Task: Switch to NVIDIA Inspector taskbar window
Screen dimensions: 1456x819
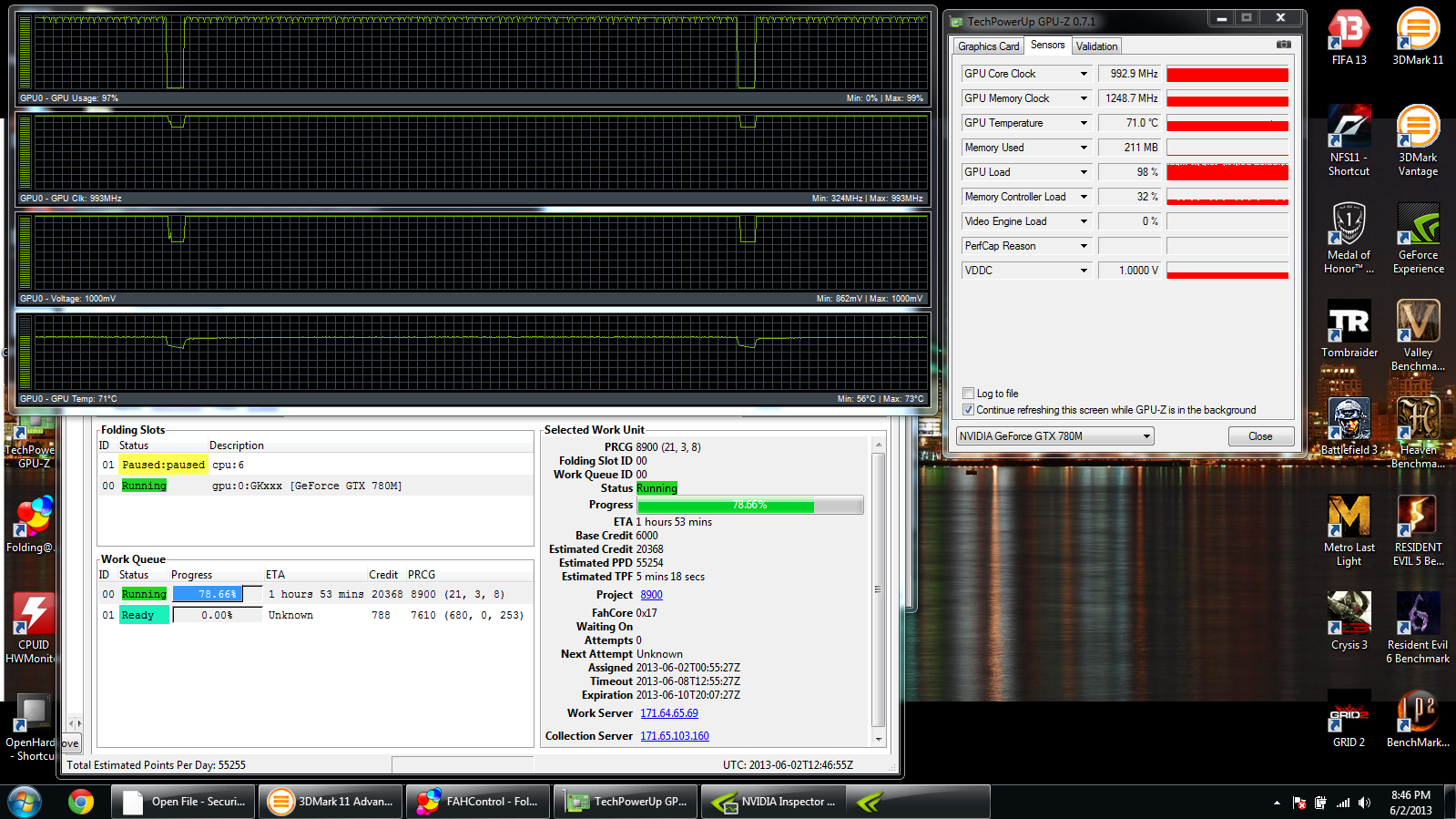Action: (x=773, y=802)
